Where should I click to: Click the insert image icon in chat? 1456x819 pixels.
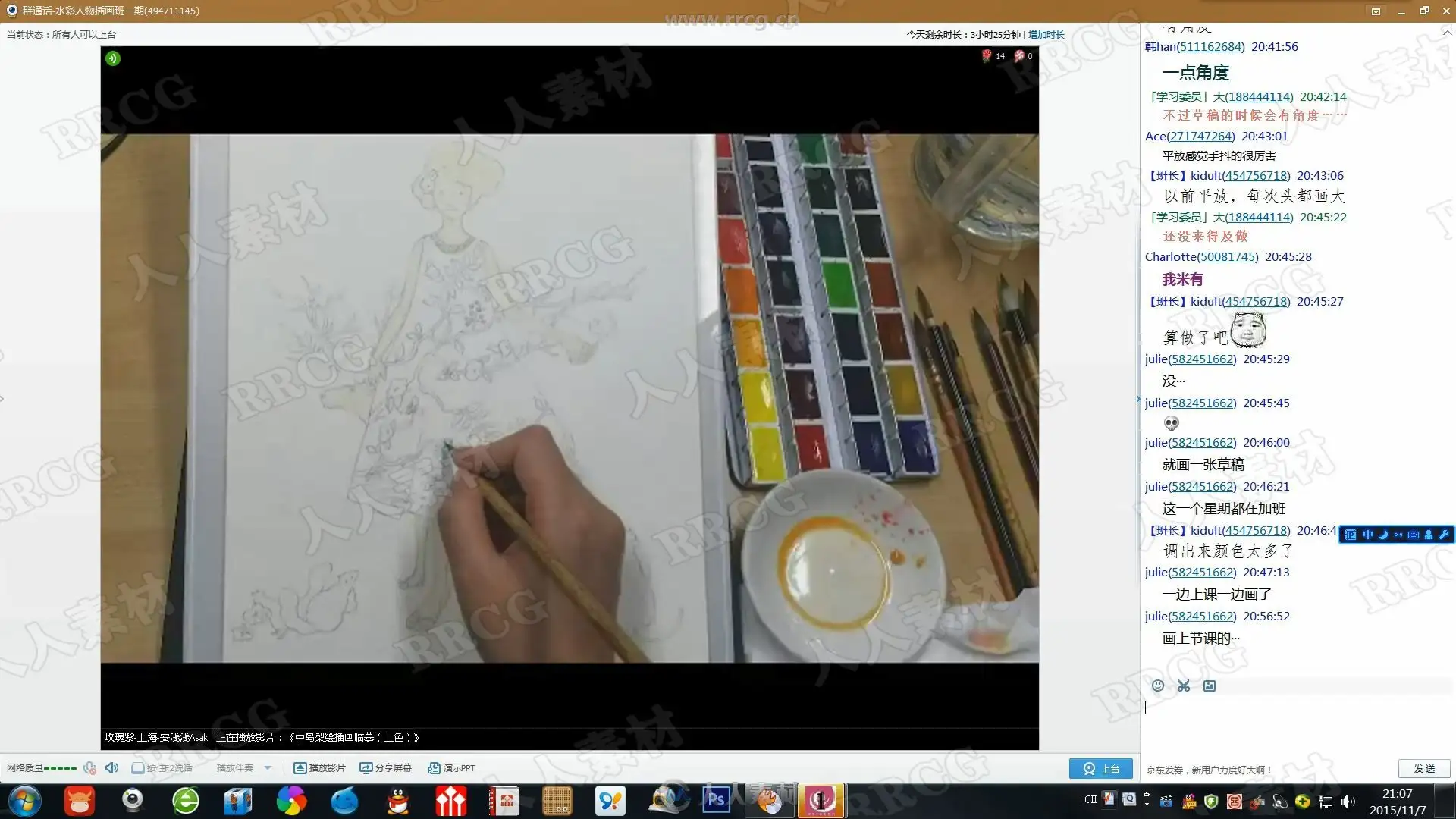1210,686
